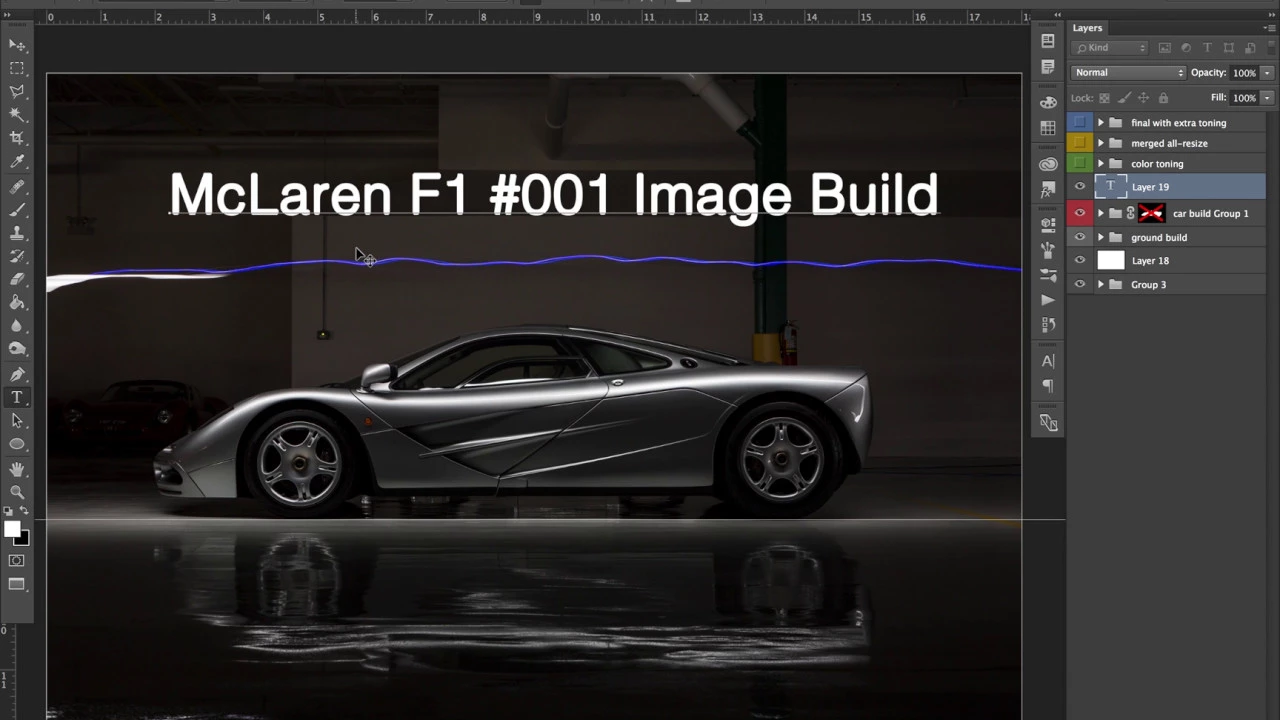Open the Creative Cloud Libraries panel

click(x=1048, y=164)
